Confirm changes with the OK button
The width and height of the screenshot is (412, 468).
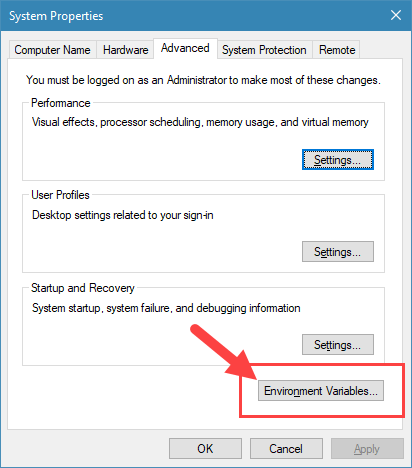coord(205,449)
